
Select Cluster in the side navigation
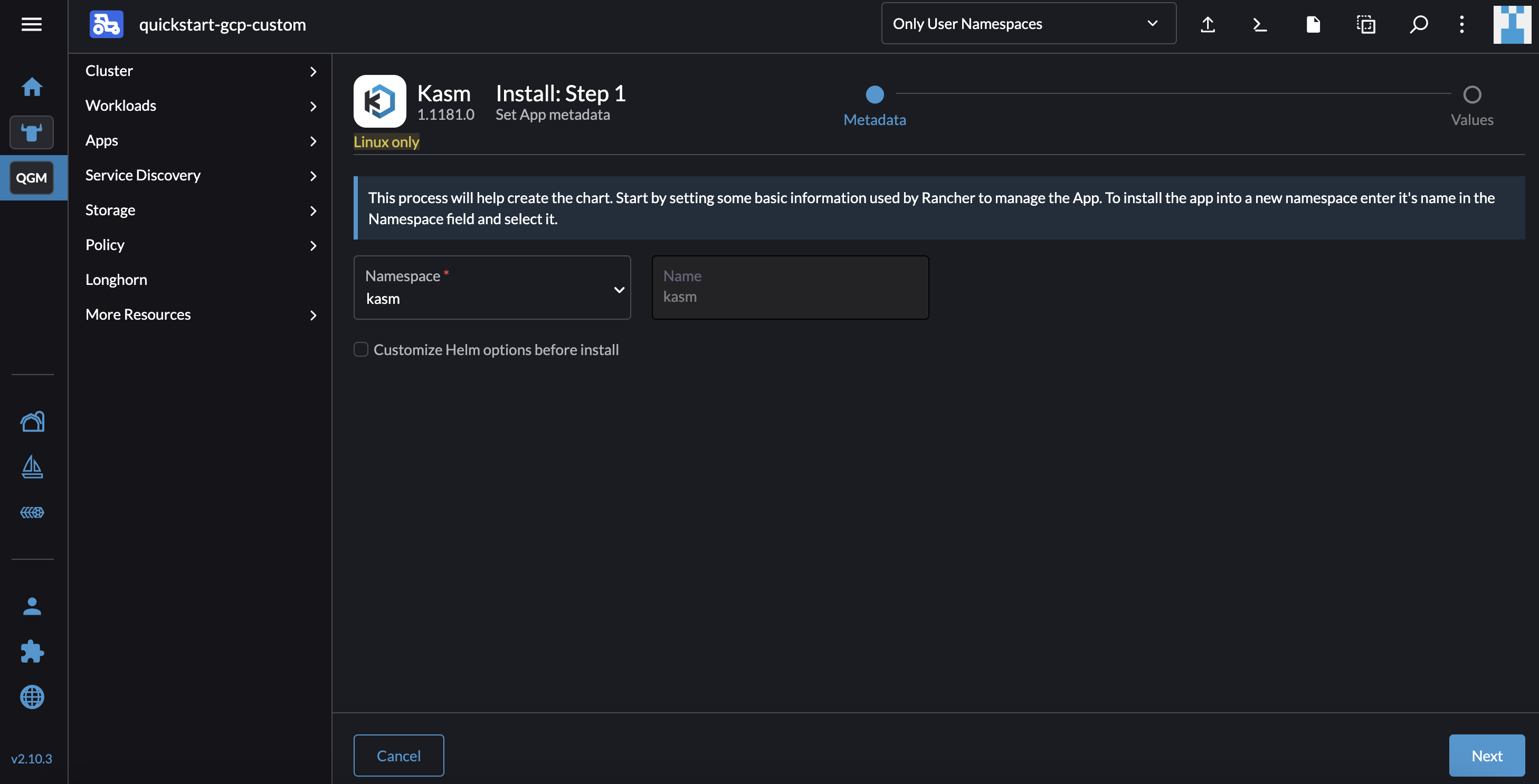(109, 71)
